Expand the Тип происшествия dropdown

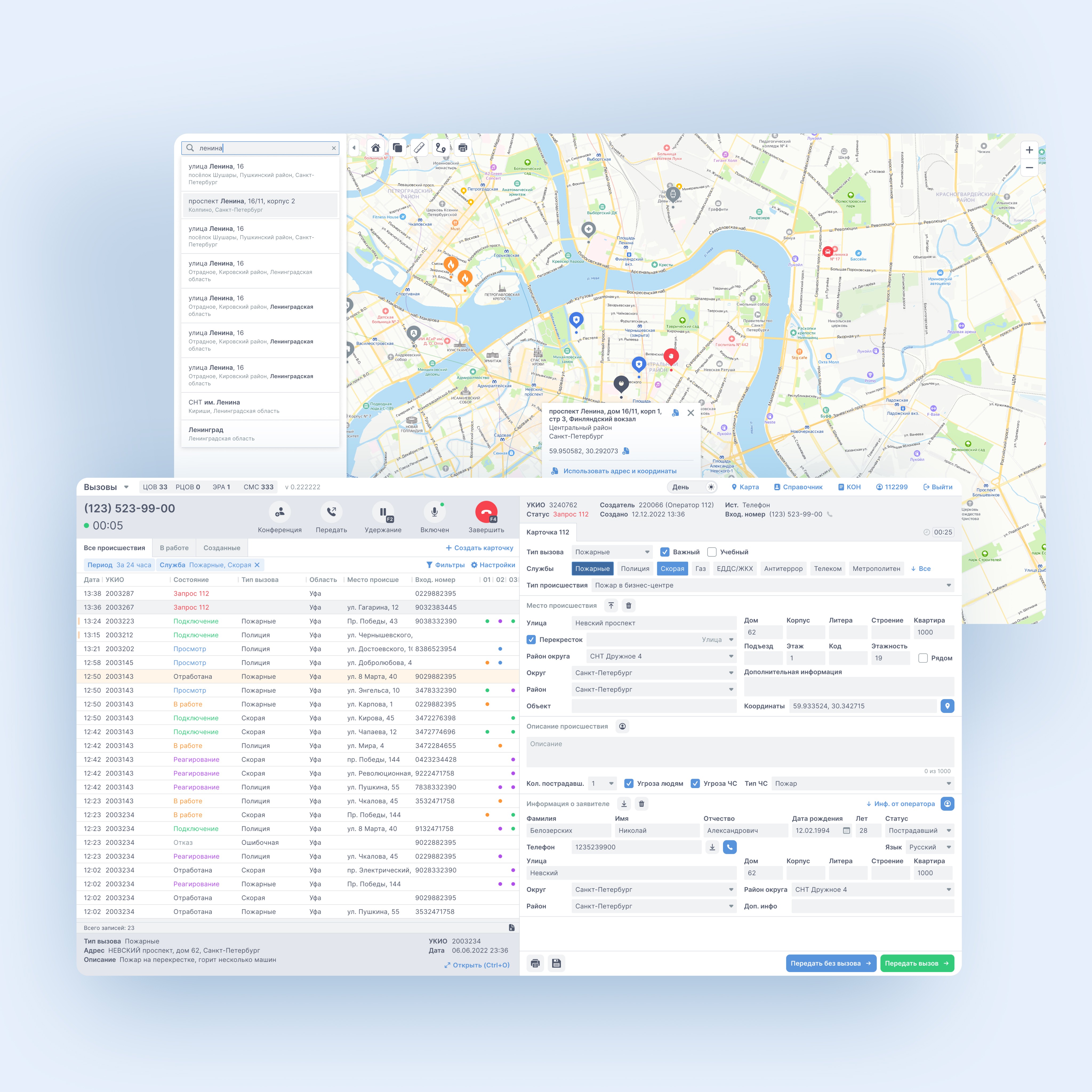(773, 585)
